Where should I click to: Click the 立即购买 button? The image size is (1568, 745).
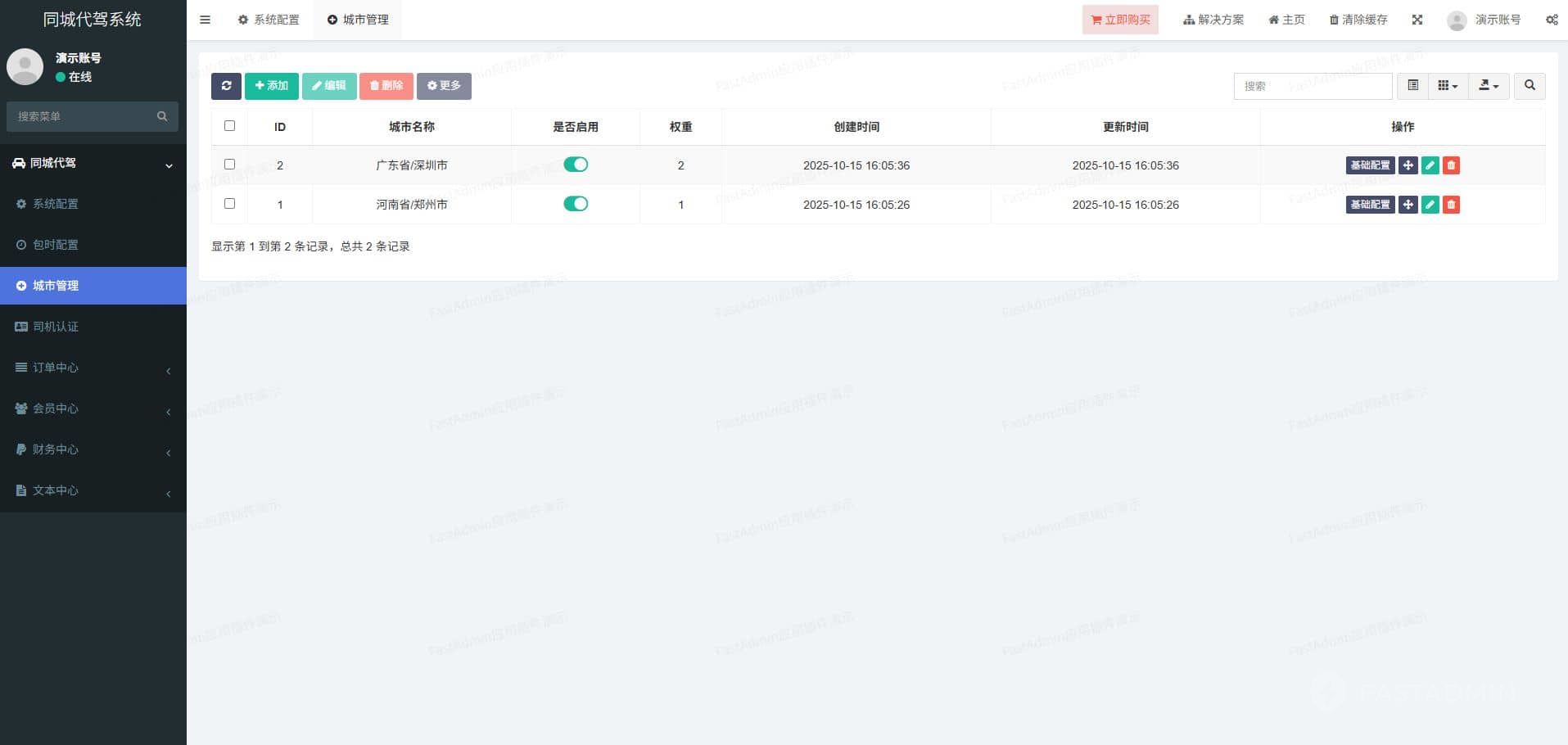[1120, 20]
